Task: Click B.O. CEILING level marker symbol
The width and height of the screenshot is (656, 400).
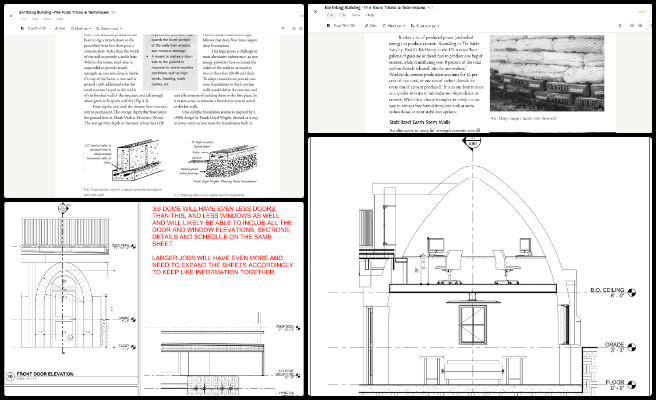Action: coord(632,292)
